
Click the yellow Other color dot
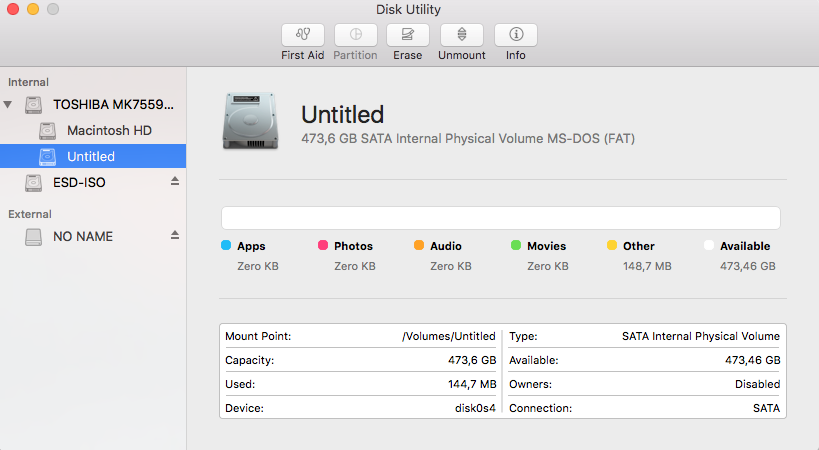pyautogui.click(x=612, y=245)
